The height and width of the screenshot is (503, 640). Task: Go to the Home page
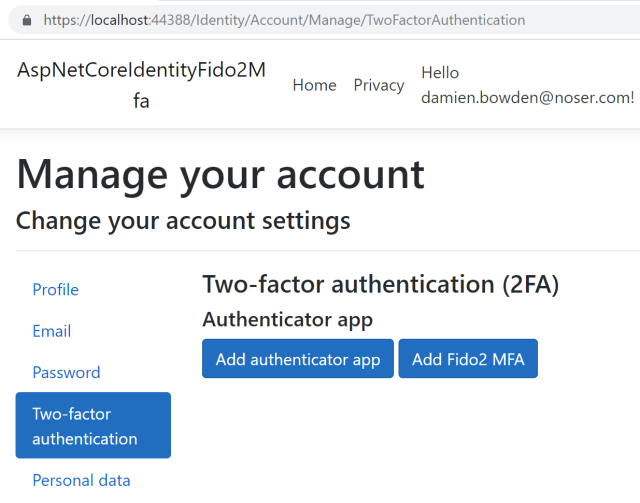pos(314,85)
